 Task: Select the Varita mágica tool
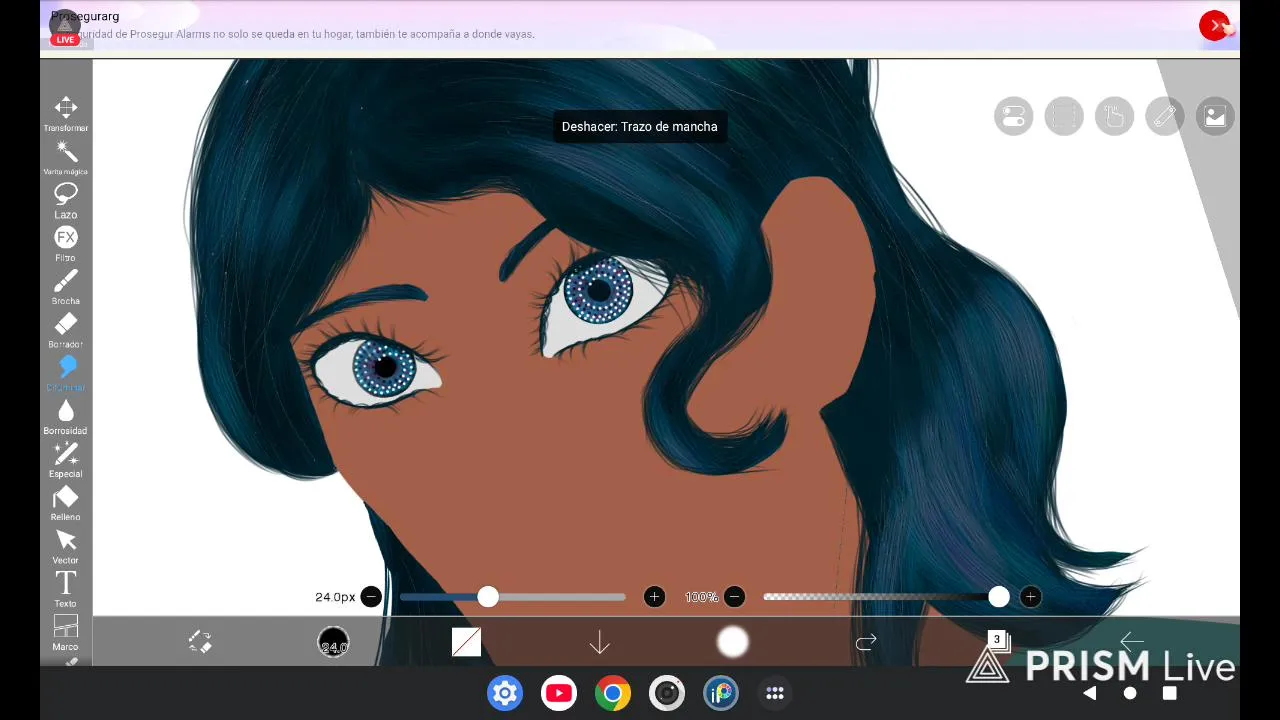(x=66, y=158)
